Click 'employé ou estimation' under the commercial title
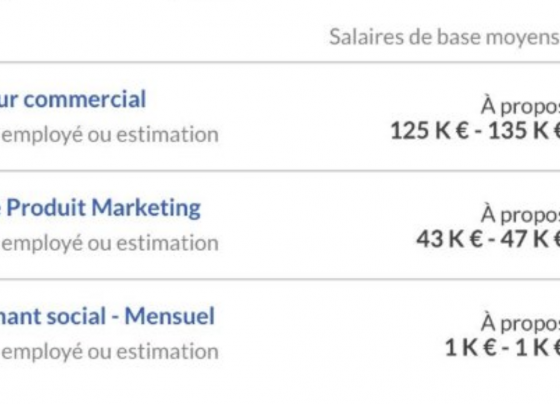The image size is (560, 404). [x=110, y=135]
